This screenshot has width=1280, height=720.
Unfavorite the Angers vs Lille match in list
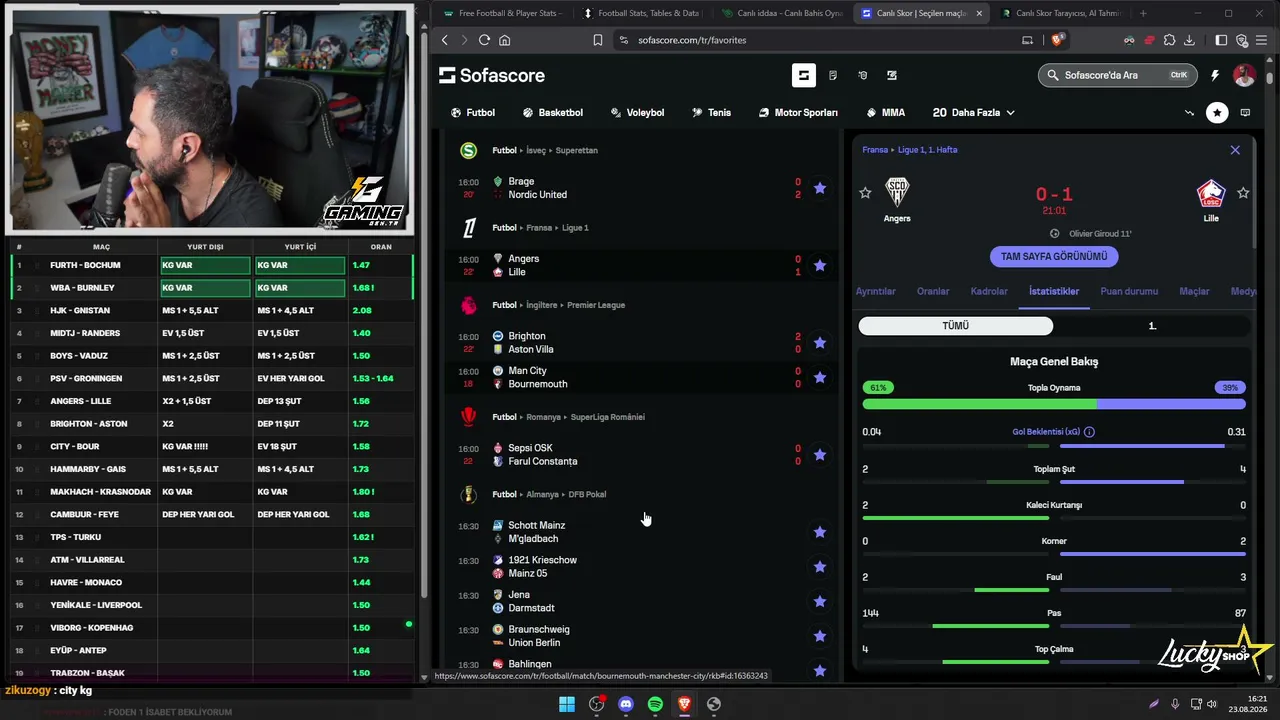820,265
